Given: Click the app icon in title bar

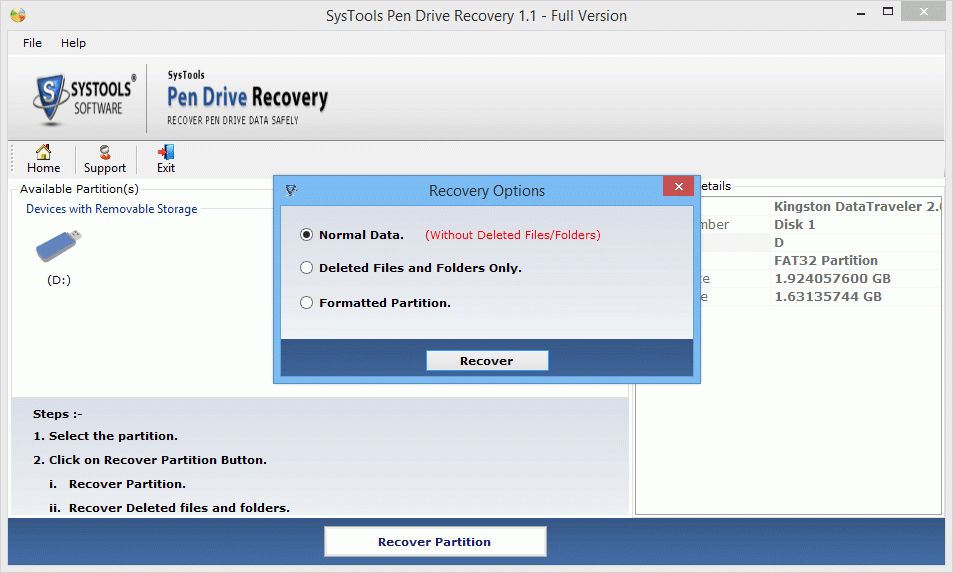Looking at the screenshot, I should pos(18,15).
